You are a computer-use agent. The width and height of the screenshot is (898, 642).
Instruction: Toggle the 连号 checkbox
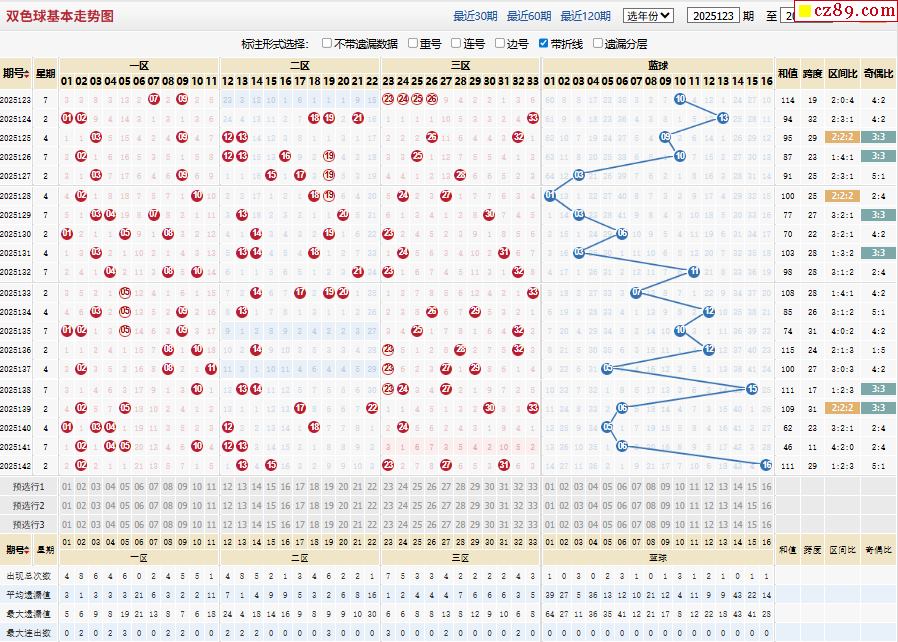tap(455, 44)
